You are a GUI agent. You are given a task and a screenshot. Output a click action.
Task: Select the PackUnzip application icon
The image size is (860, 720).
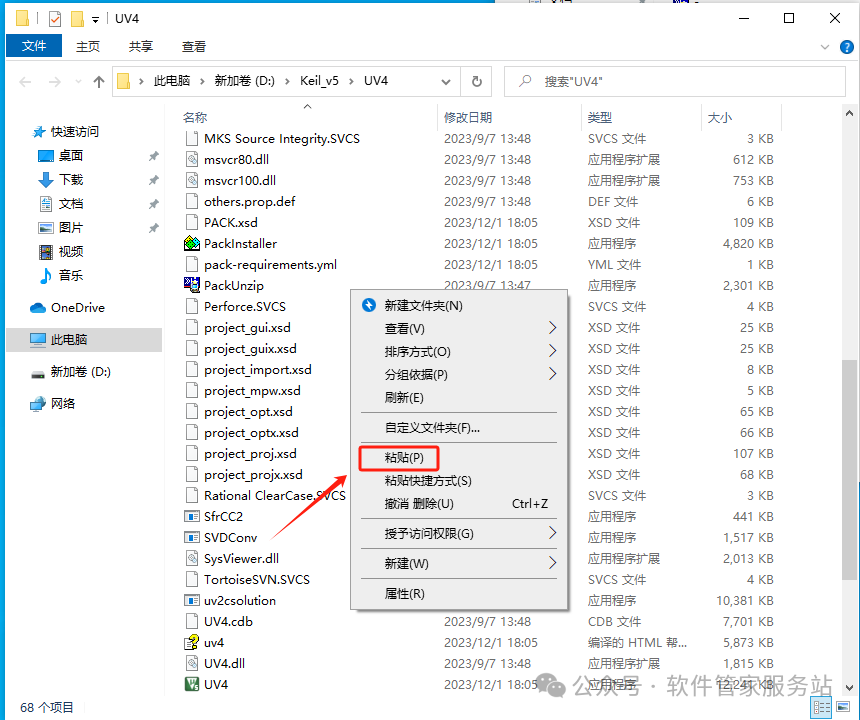191,285
